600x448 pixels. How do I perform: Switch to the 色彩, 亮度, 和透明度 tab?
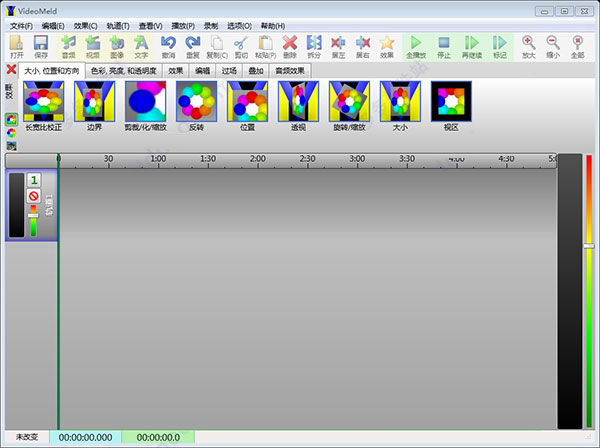(x=124, y=71)
